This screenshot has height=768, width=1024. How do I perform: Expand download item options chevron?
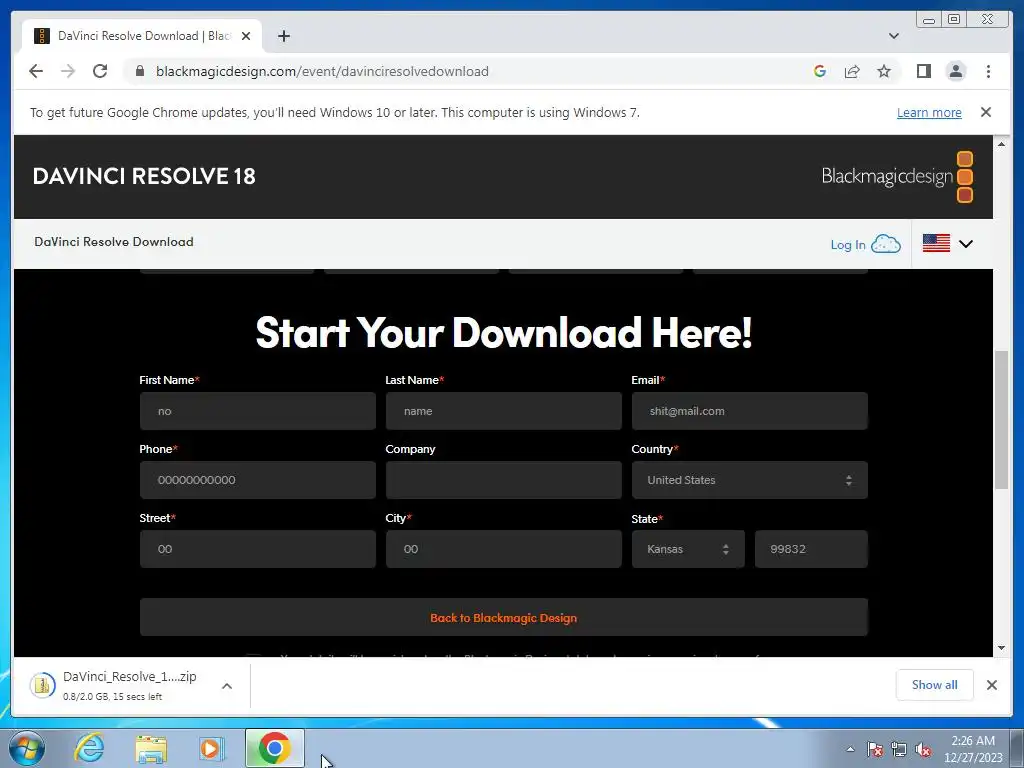[227, 686]
